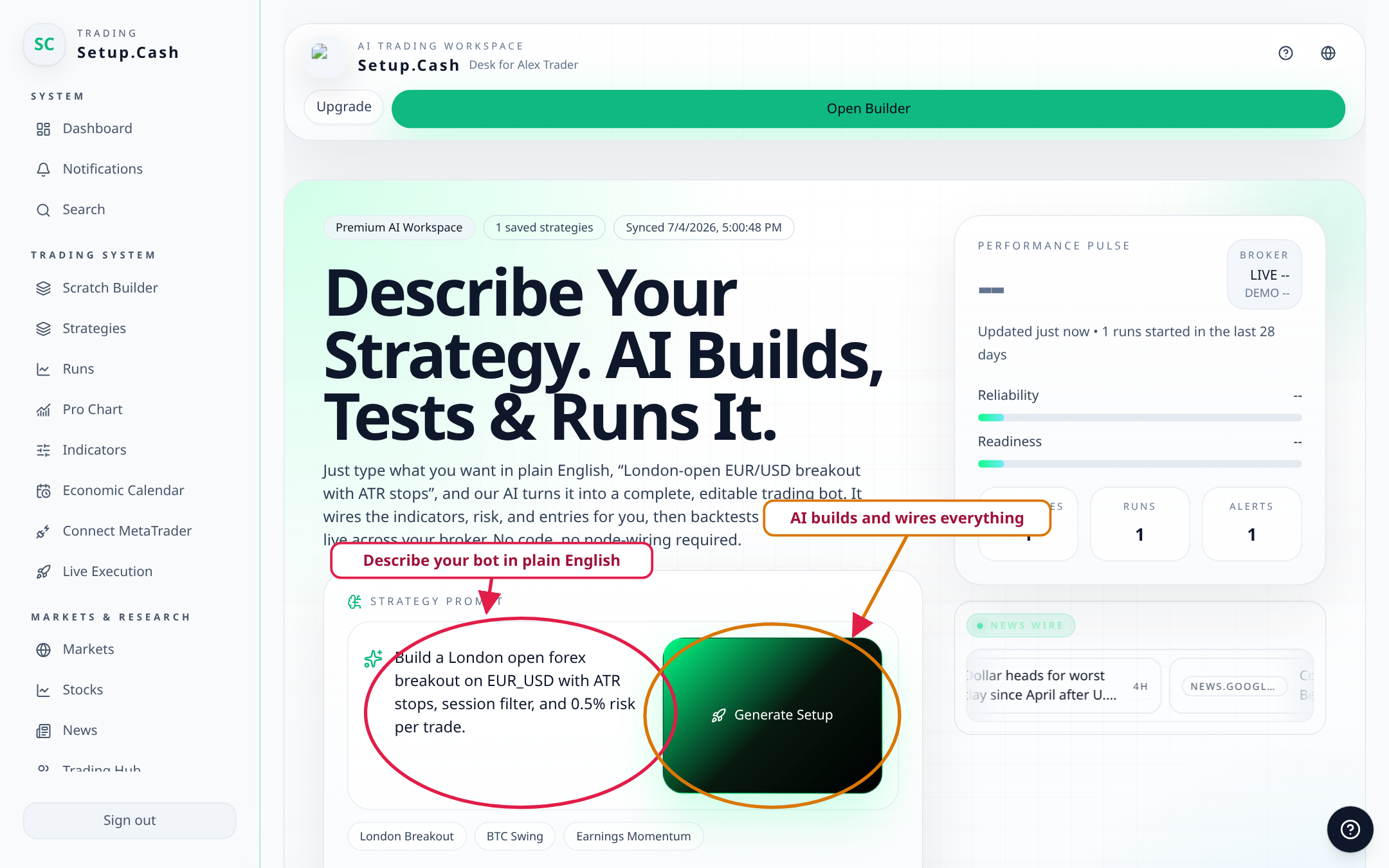Click the News Wire label pill
Screen dimensions: 1389x868
1021,626
